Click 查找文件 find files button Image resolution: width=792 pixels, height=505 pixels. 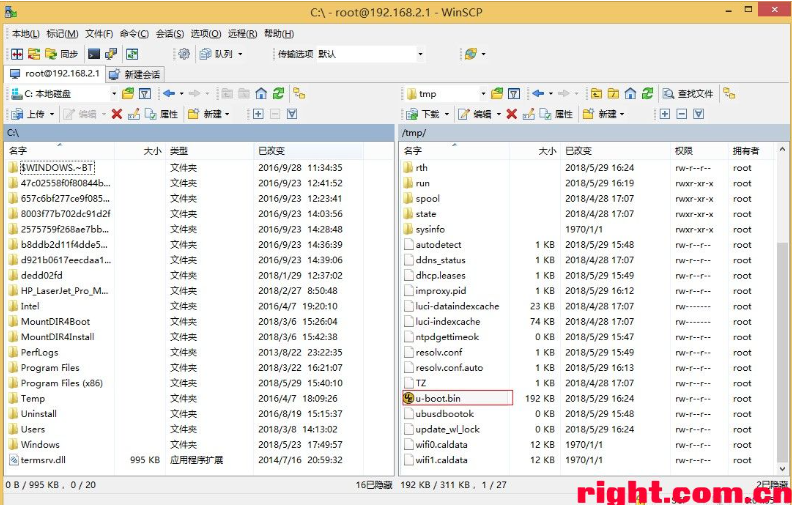[688, 93]
